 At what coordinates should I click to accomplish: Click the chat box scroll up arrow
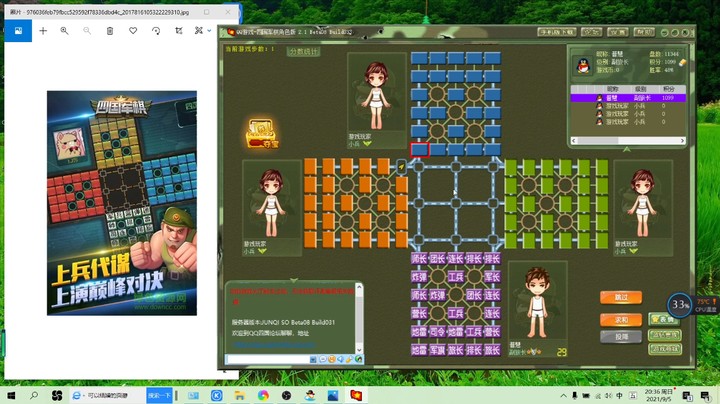(x=359, y=287)
